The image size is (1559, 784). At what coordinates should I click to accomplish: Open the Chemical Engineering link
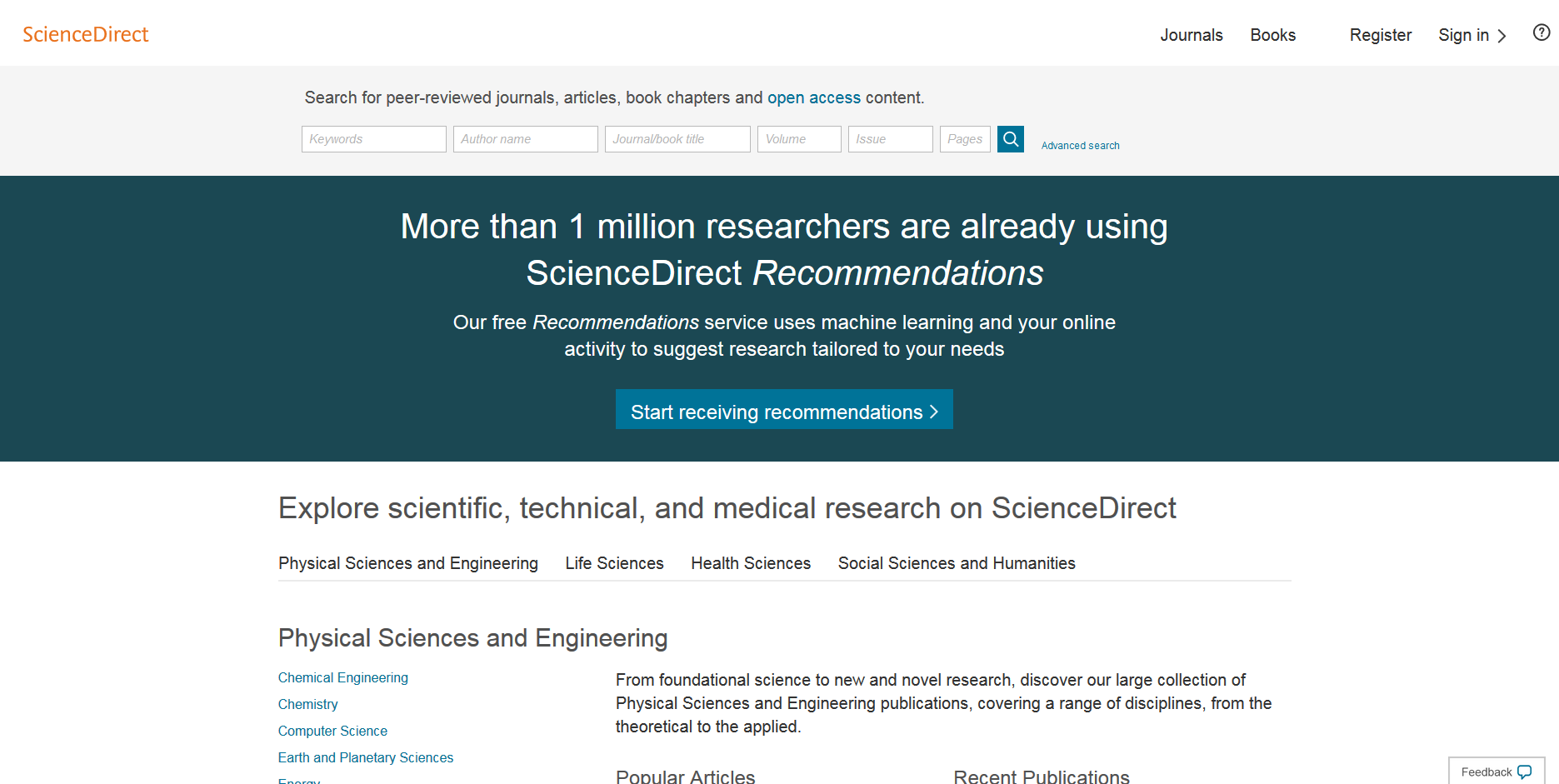(x=342, y=678)
